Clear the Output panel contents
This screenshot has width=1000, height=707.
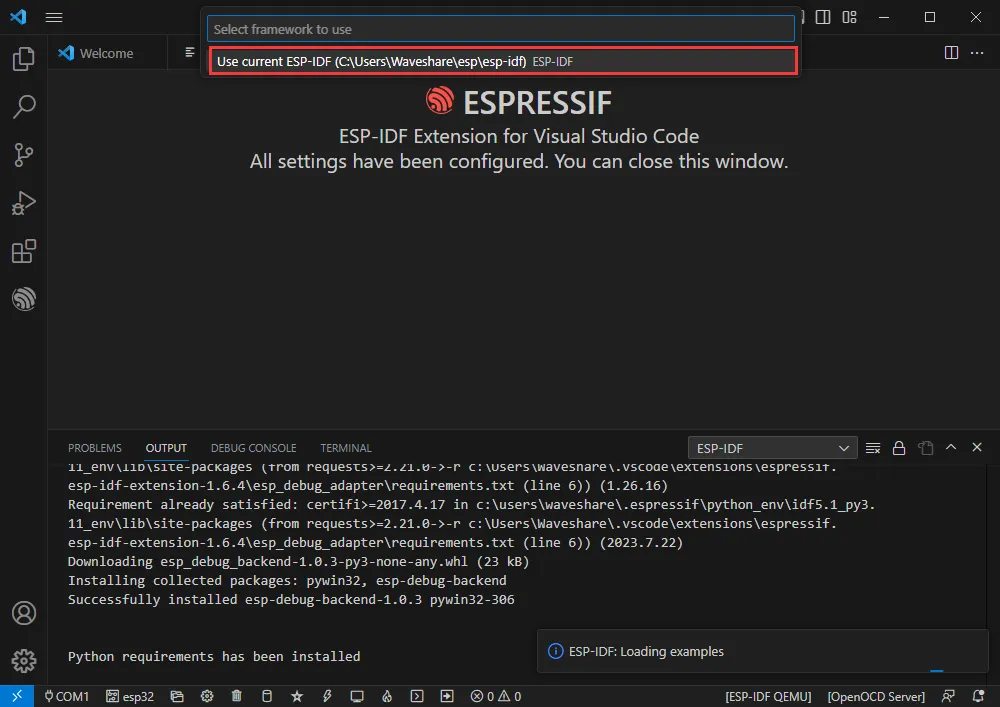(873, 447)
